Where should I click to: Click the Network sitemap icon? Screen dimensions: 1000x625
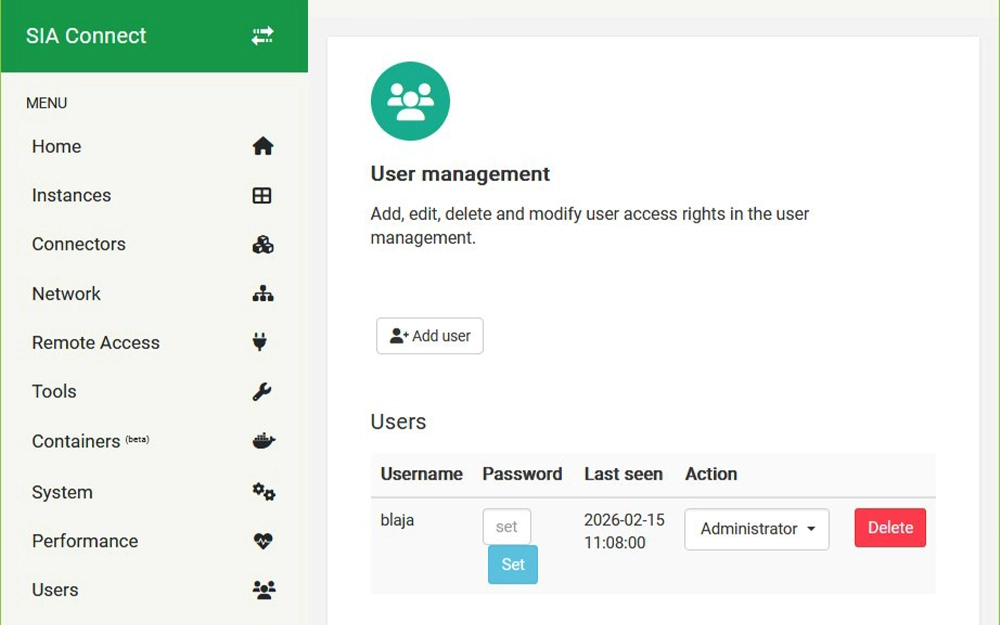pos(263,293)
